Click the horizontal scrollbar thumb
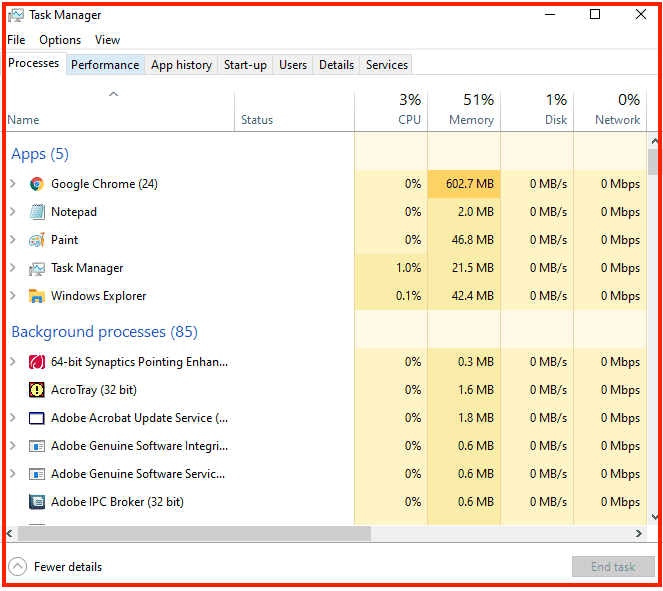Screen dimensions: 663x591 click(194, 534)
